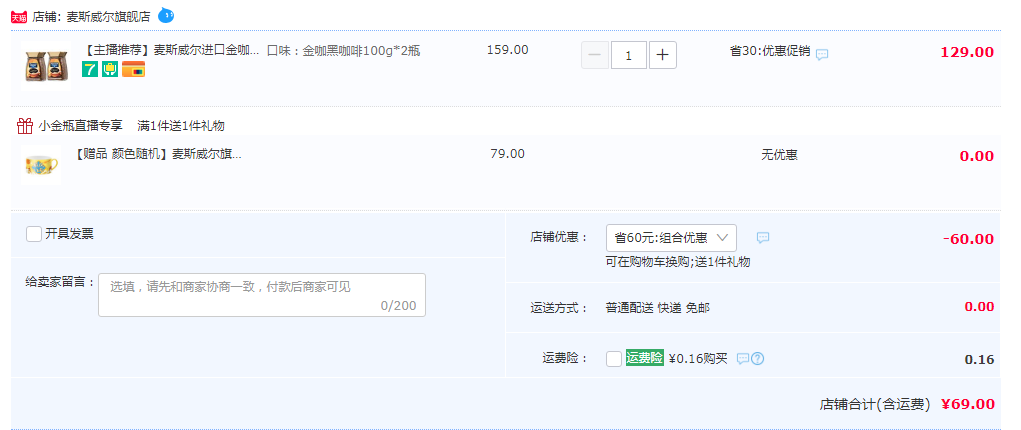Increase coffee quantity with the plus button
1021x430 pixels.
pyautogui.click(x=663, y=55)
